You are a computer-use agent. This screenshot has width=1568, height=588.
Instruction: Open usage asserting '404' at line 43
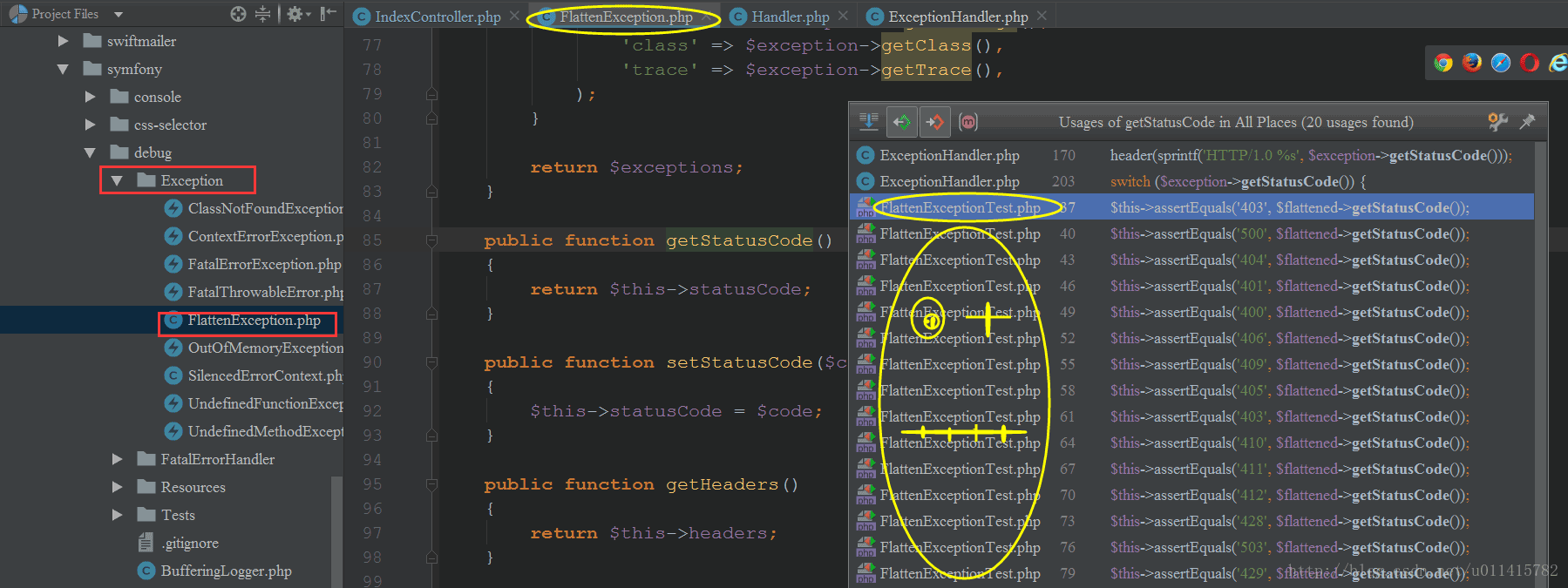[1191, 260]
